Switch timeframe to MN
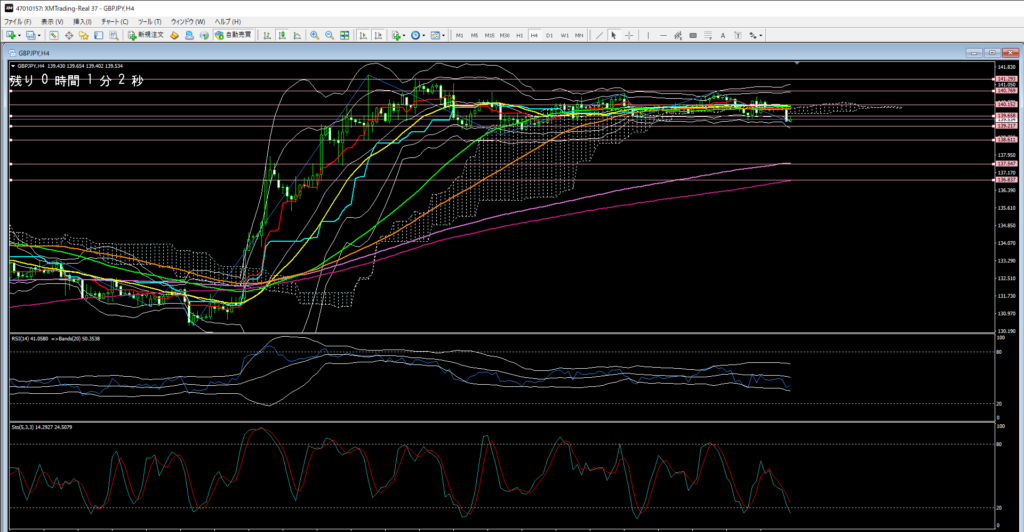1024x532 pixels. click(579, 35)
